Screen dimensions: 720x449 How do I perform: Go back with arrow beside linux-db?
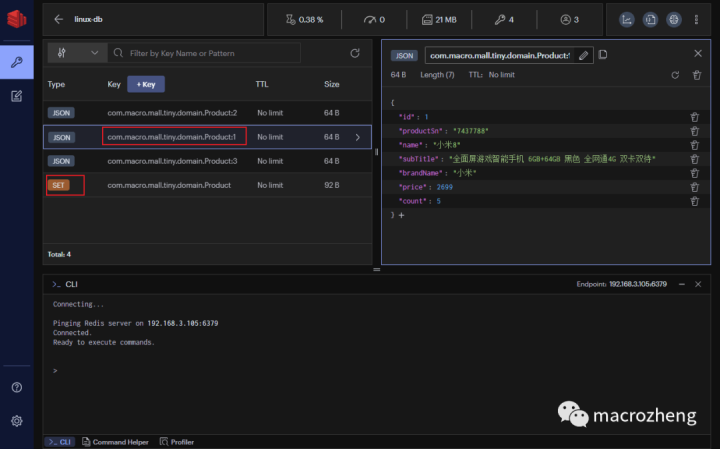[58, 19]
